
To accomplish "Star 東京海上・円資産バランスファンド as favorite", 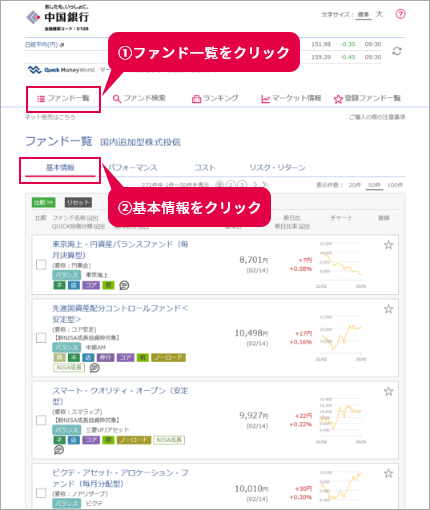I will tap(388, 245).
